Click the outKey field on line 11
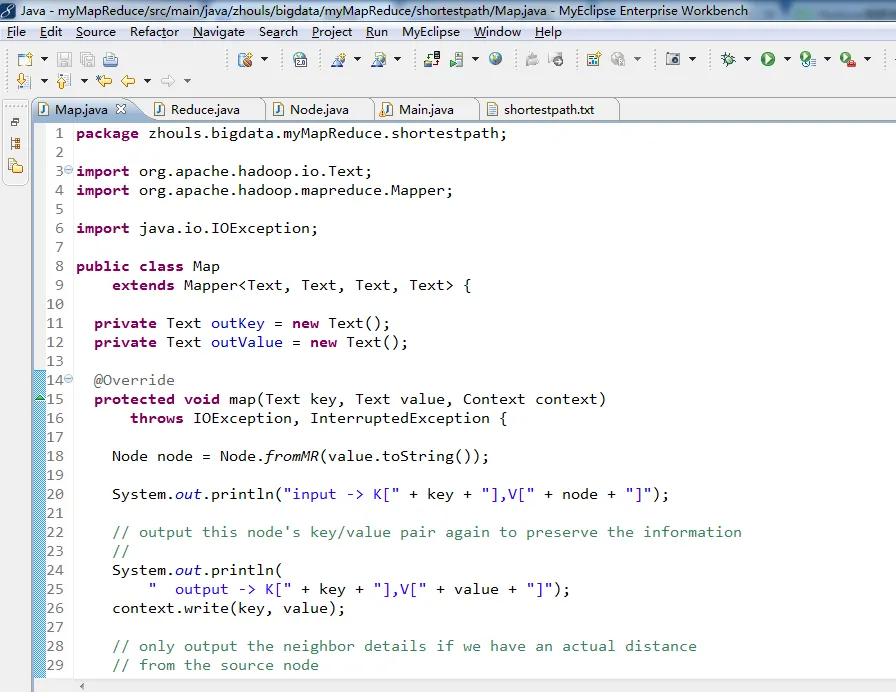896x692 pixels. click(x=238, y=323)
